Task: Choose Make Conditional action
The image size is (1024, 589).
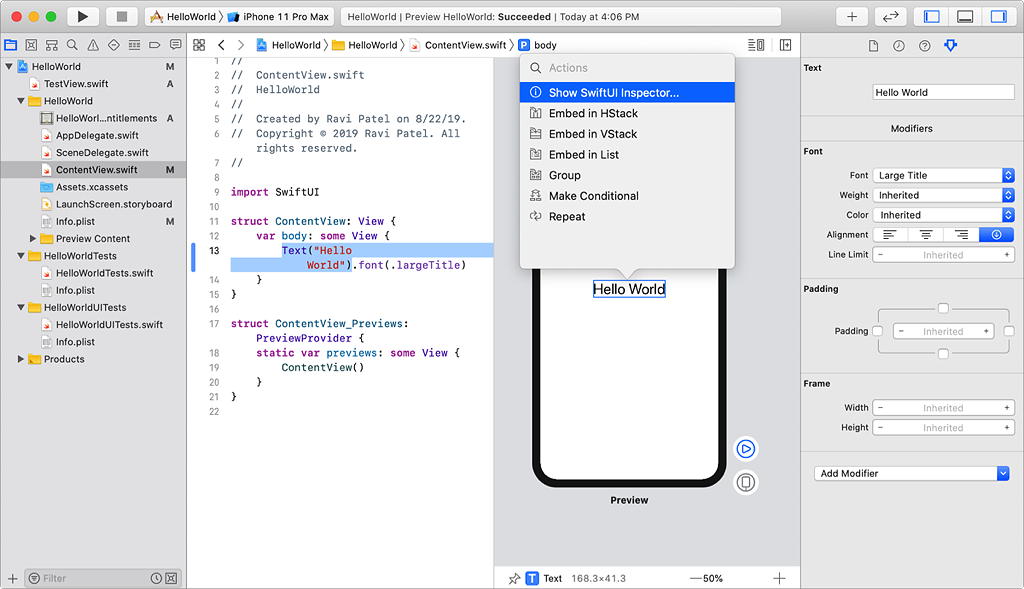Action: pyautogui.click(x=627, y=196)
